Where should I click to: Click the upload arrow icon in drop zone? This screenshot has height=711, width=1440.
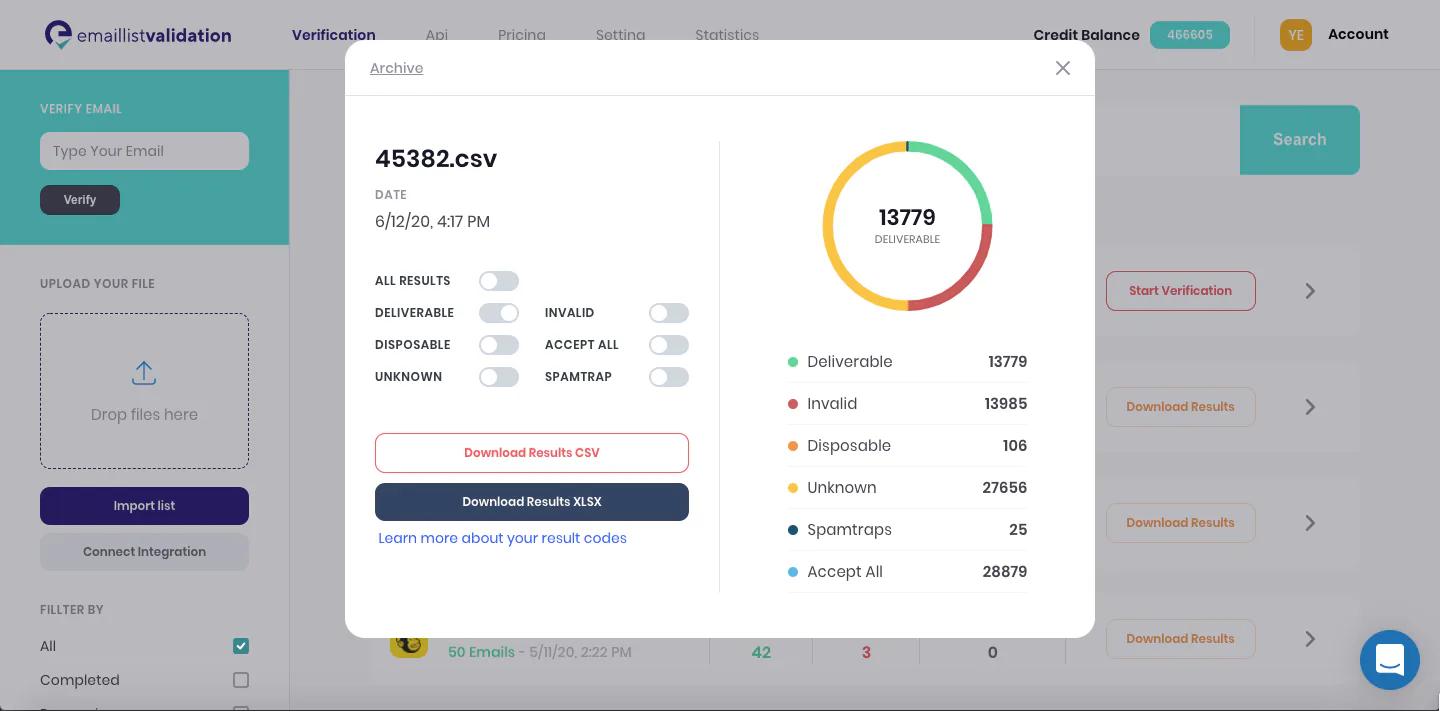(x=144, y=374)
